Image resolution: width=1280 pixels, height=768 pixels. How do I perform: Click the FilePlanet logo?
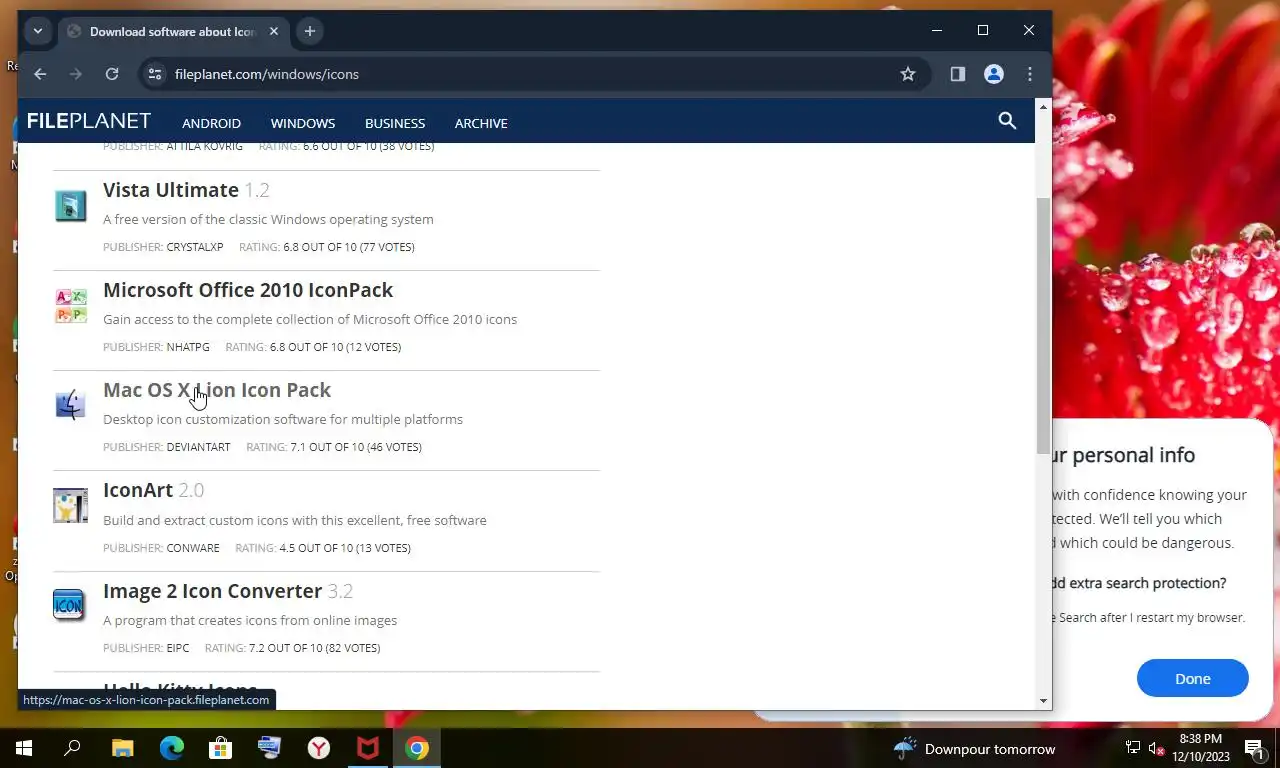(89, 121)
